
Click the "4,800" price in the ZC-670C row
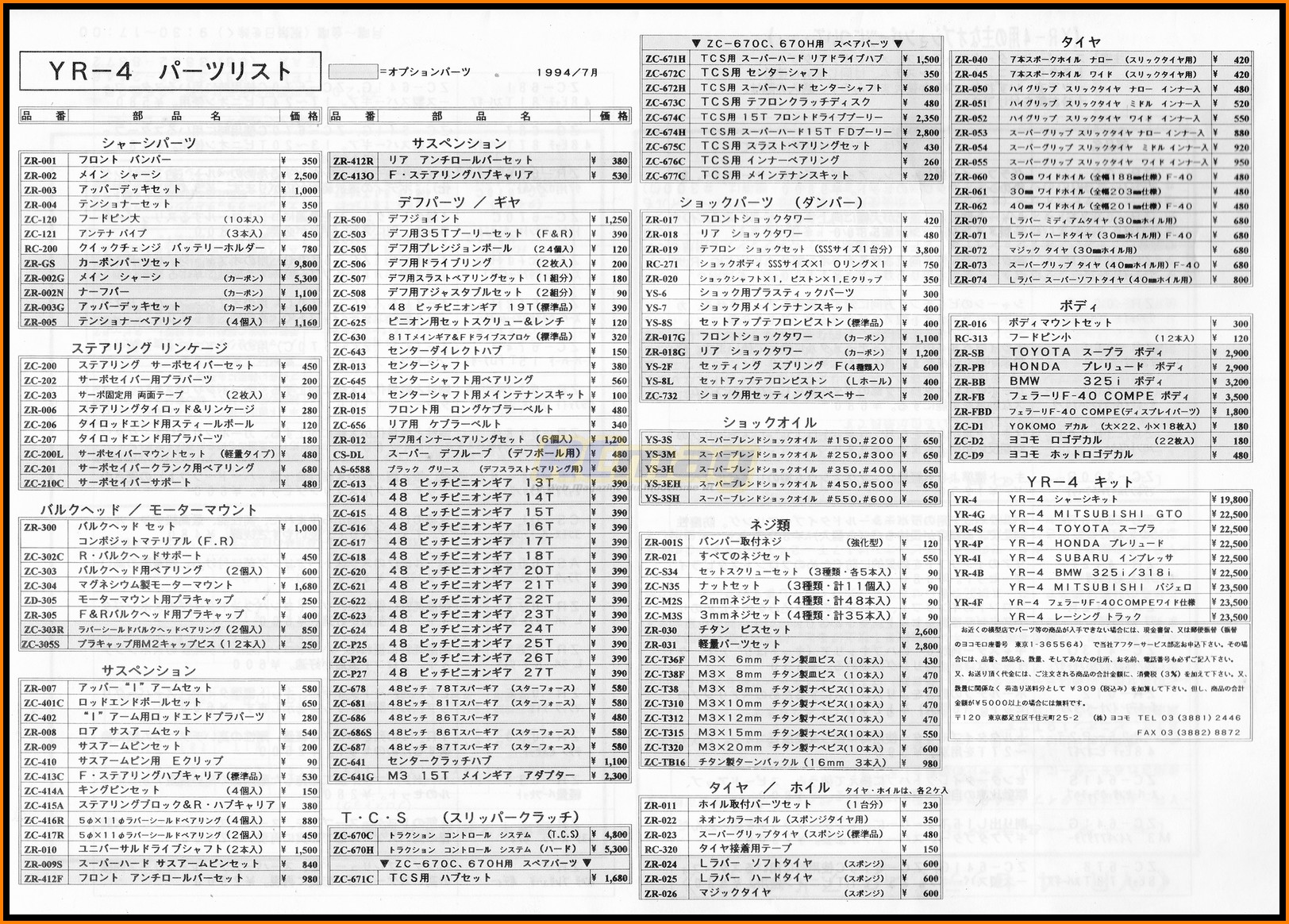click(x=616, y=835)
